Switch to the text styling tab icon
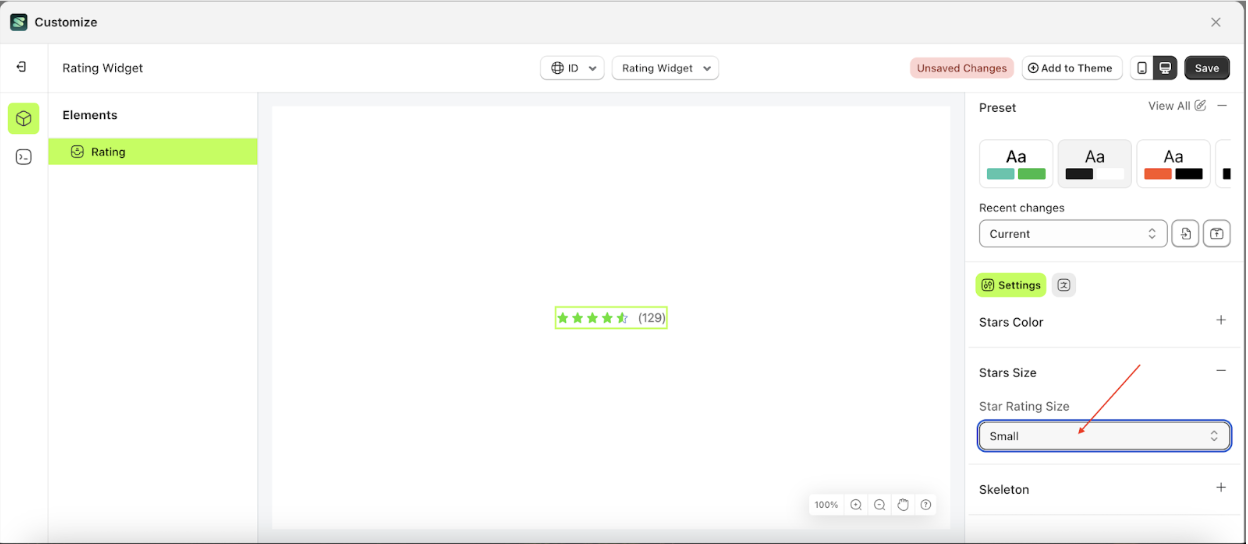The width and height of the screenshot is (1248, 544). click(x=1064, y=285)
